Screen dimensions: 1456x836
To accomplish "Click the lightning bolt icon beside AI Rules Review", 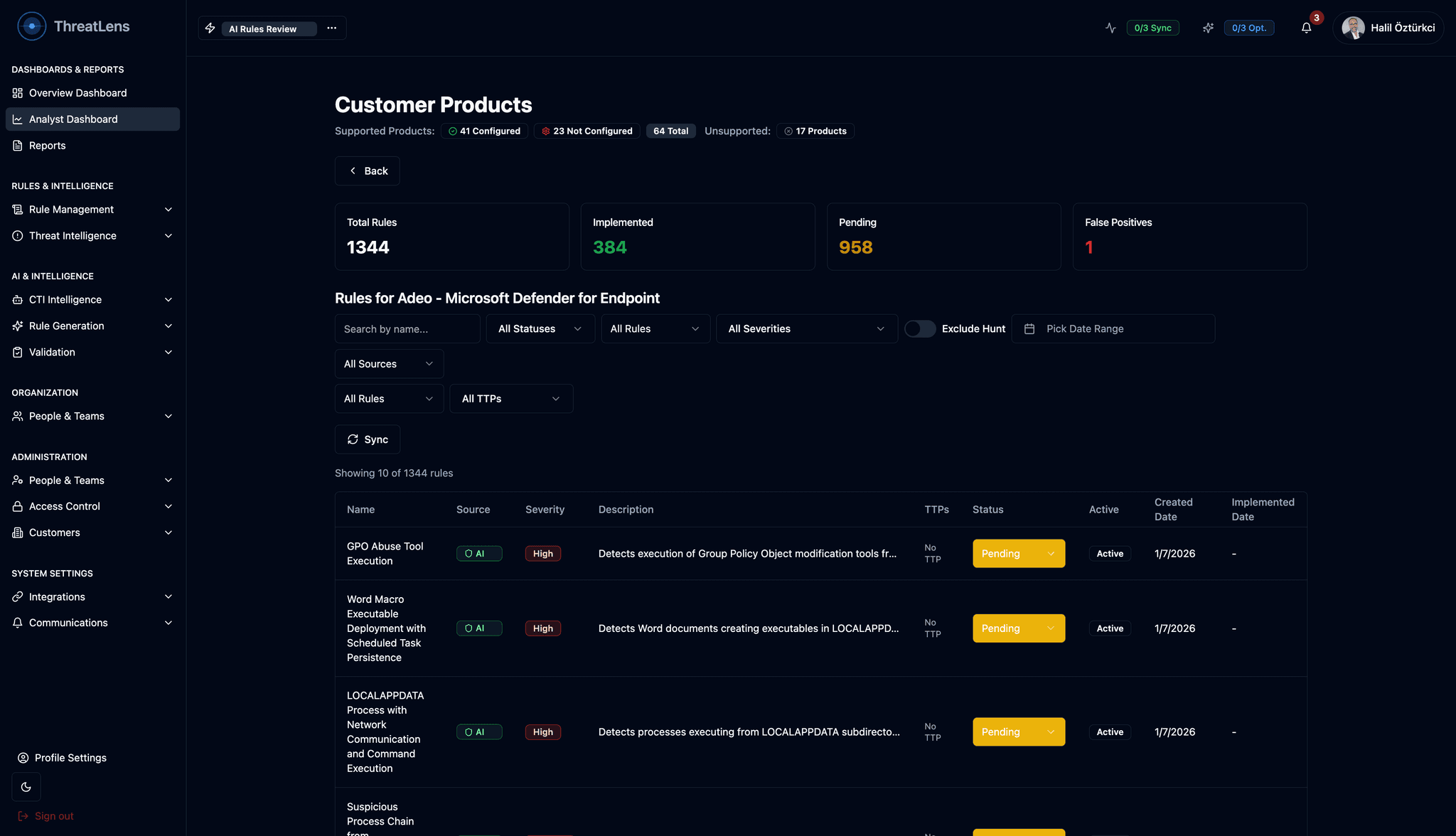I will (x=210, y=28).
